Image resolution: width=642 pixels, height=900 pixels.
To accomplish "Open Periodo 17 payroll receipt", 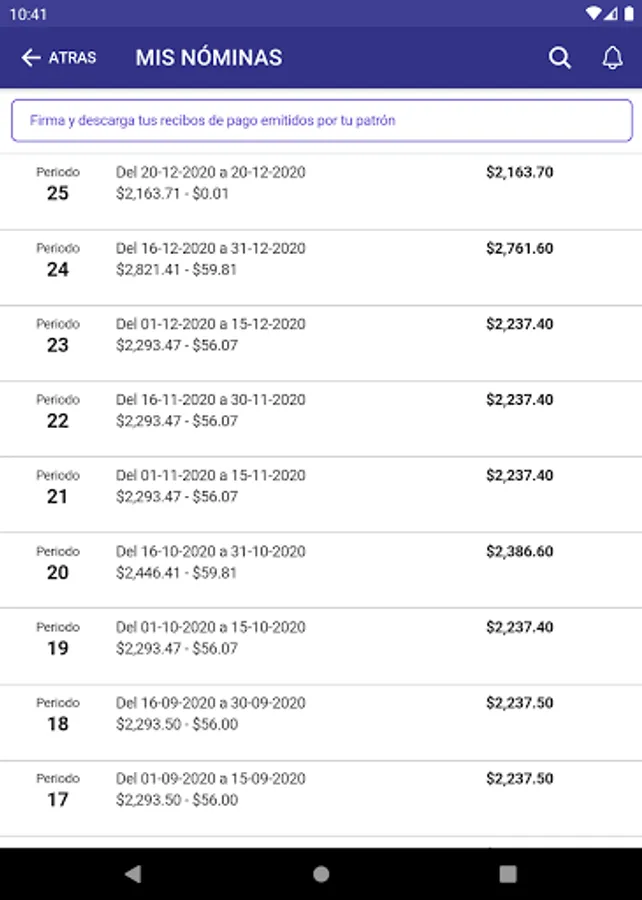I will (320, 789).
